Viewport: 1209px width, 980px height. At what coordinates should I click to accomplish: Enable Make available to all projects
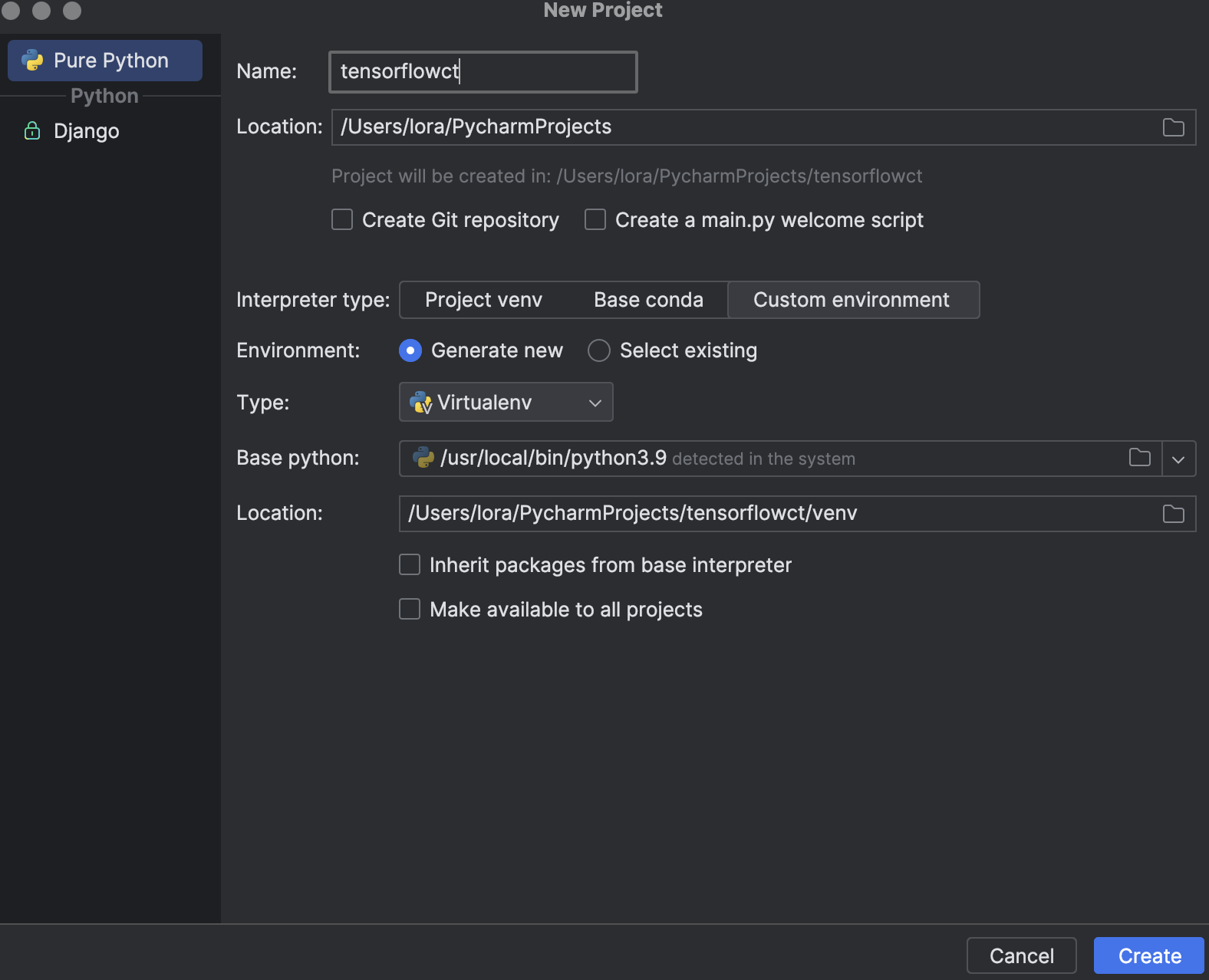coord(410,610)
